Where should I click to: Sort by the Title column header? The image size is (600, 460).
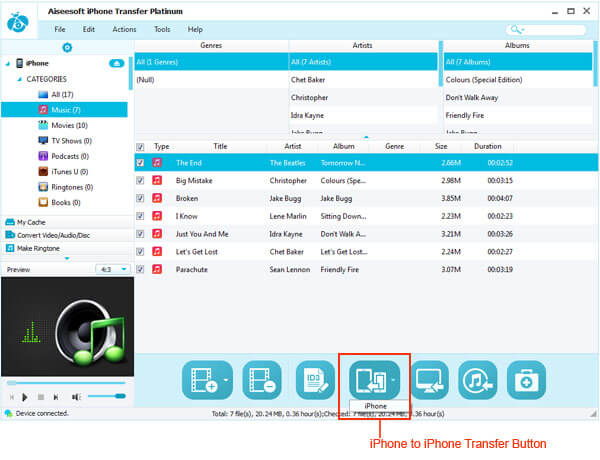[220, 147]
